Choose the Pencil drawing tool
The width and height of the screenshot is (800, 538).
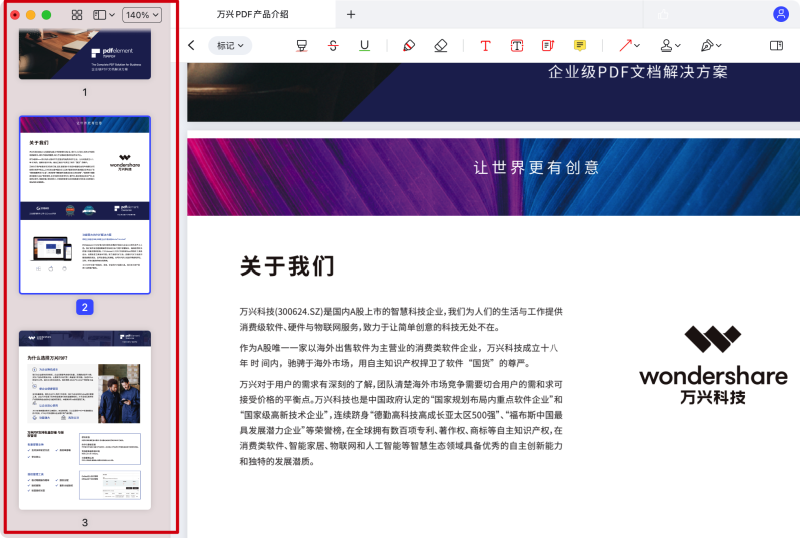point(409,45)
